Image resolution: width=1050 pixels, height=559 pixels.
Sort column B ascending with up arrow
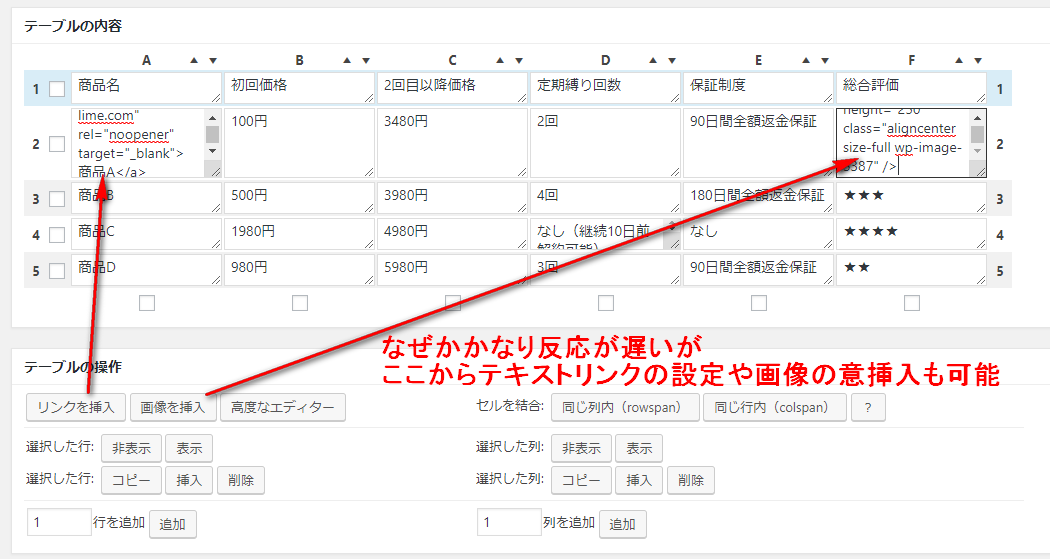347,60
